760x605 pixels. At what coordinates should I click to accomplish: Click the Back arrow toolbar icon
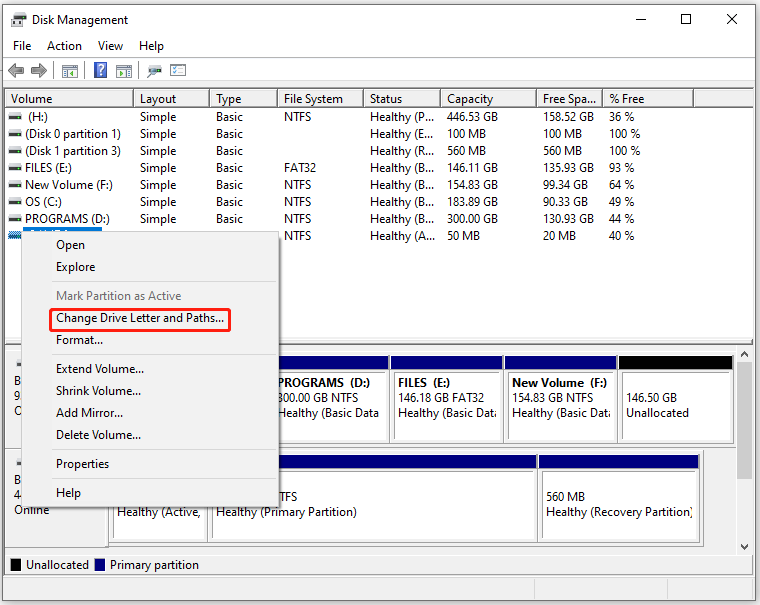click(x=16, y=71)
